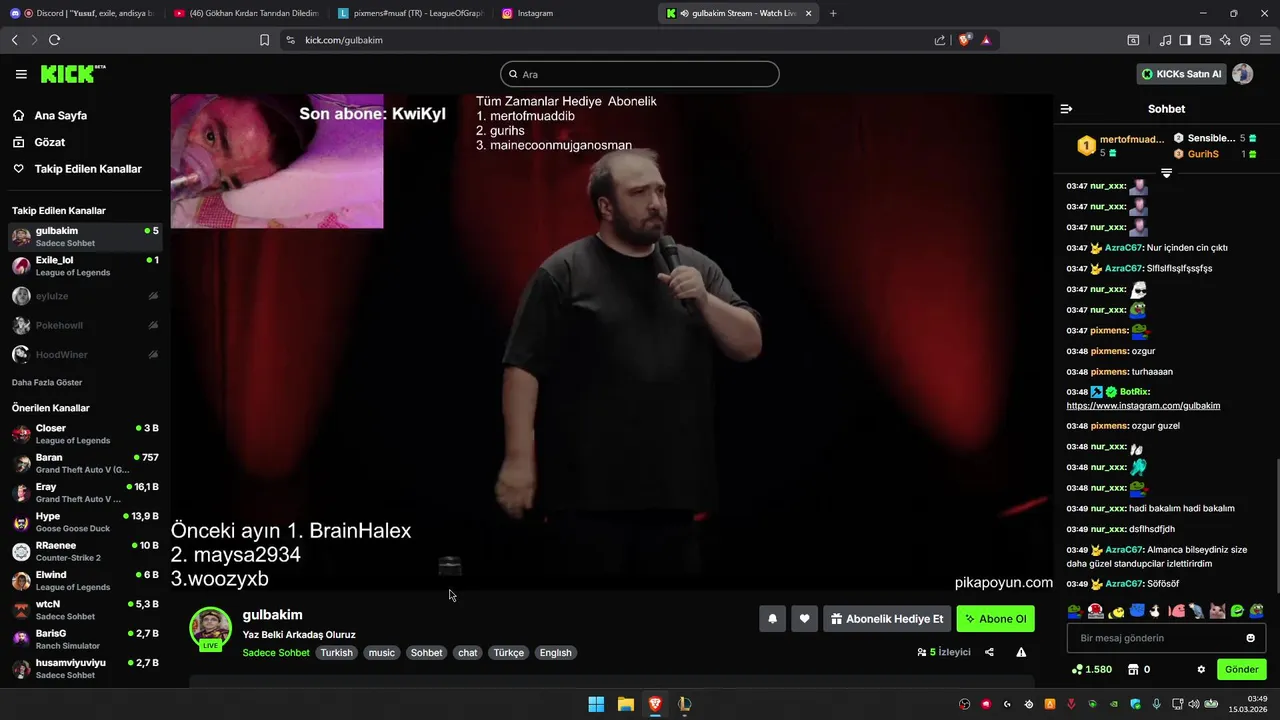Open the channel points shop icon
Viewport: 1280px width, 720px height.
click(x=1133, y=669)
